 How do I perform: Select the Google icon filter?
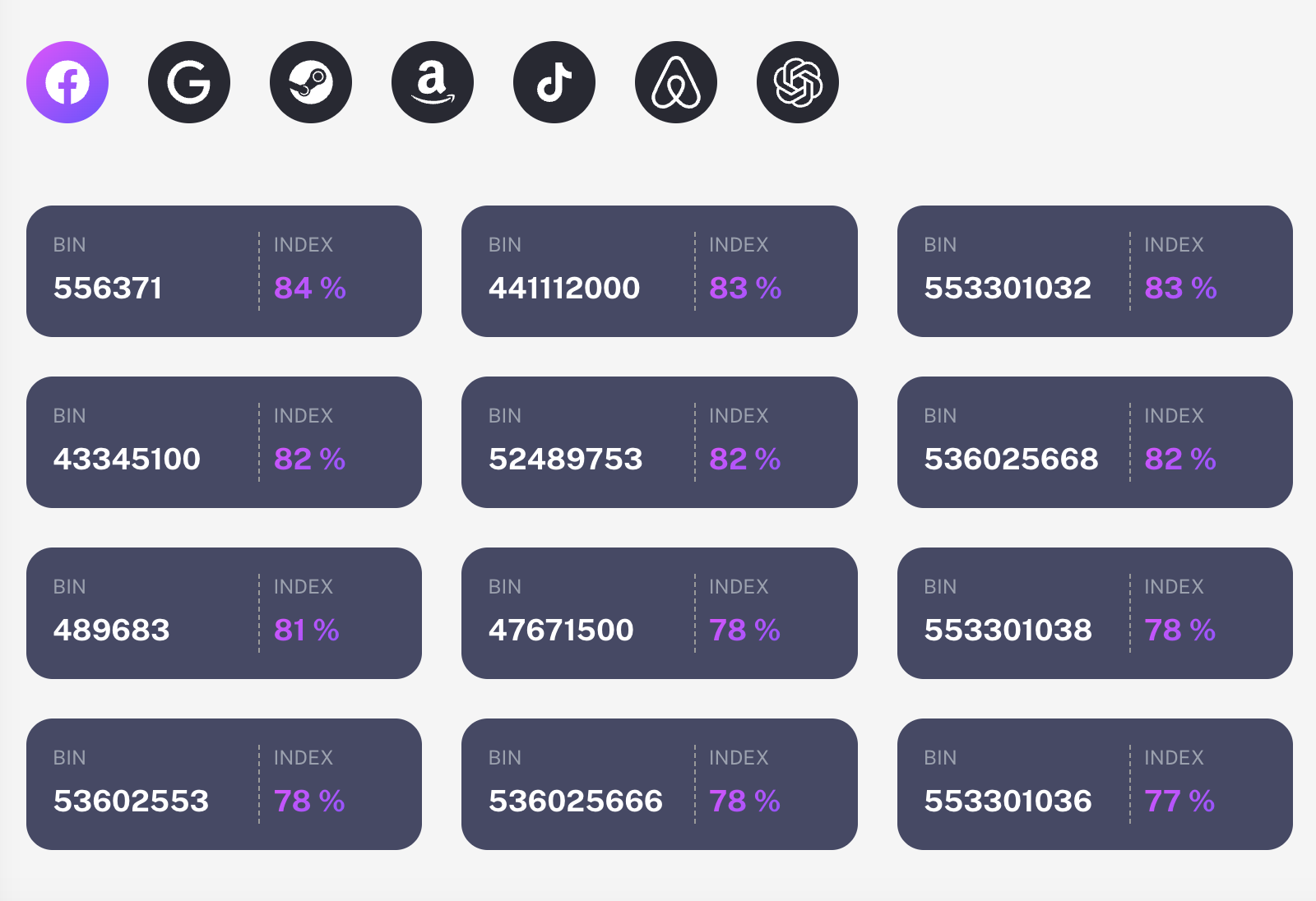click(189, 82)
